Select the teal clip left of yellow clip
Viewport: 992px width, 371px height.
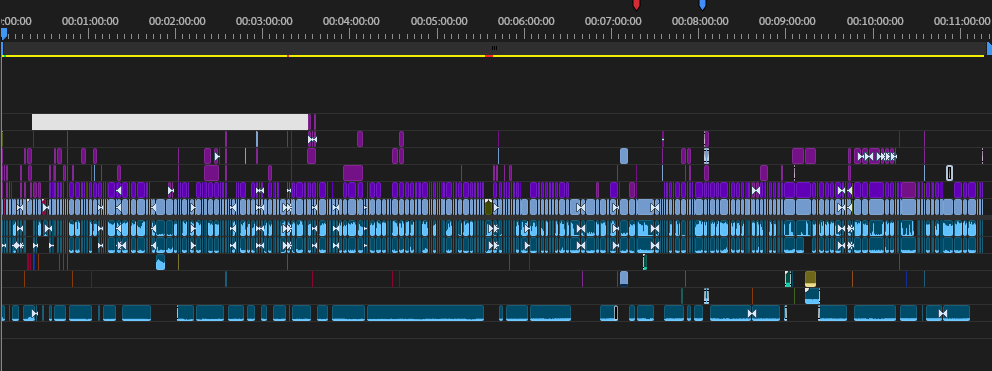pyautogui.click(x=788, y=279)
